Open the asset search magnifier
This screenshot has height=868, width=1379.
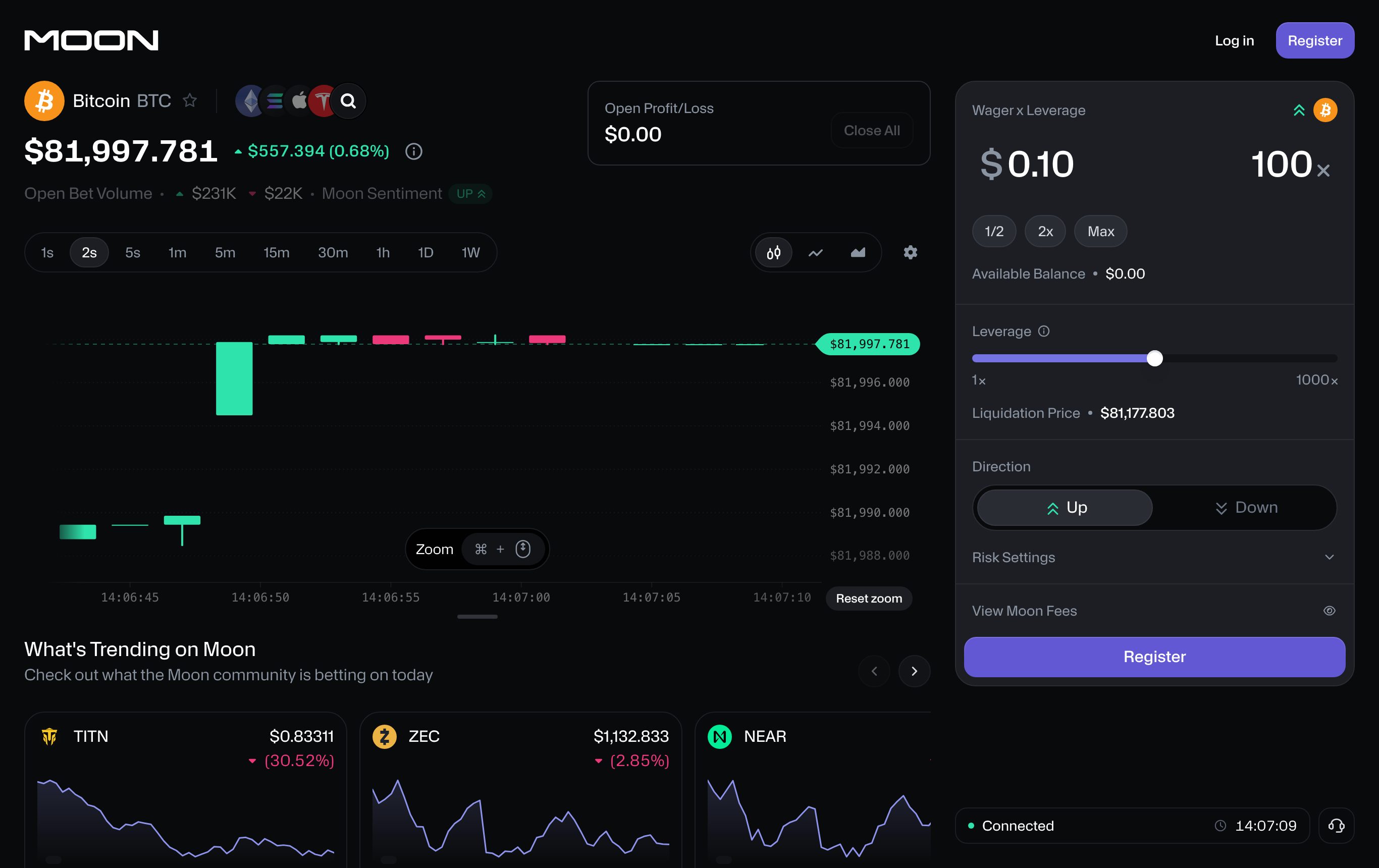[x=348, y=101]
